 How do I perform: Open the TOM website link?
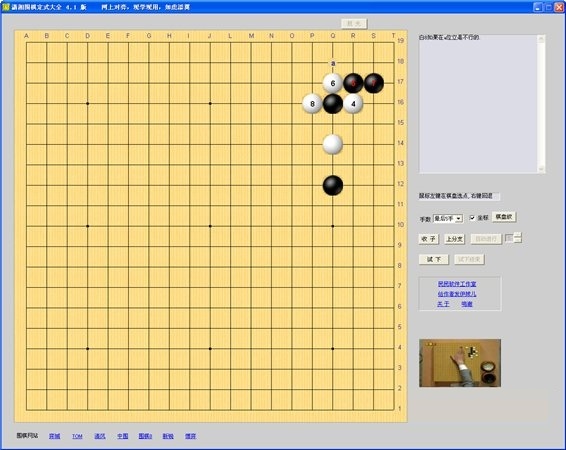tap(77, 436)
